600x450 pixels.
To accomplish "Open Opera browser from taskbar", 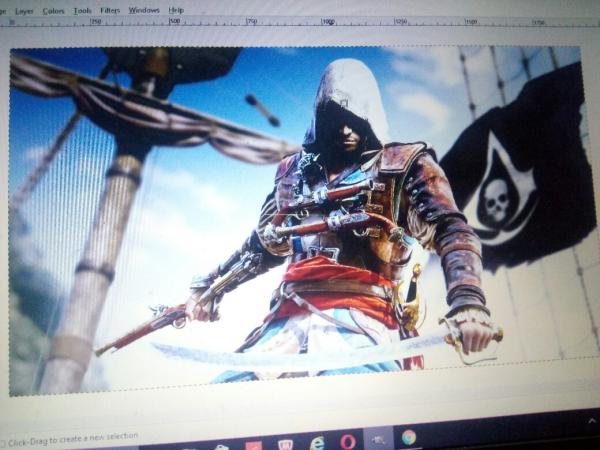I will (x=347, y=441).
